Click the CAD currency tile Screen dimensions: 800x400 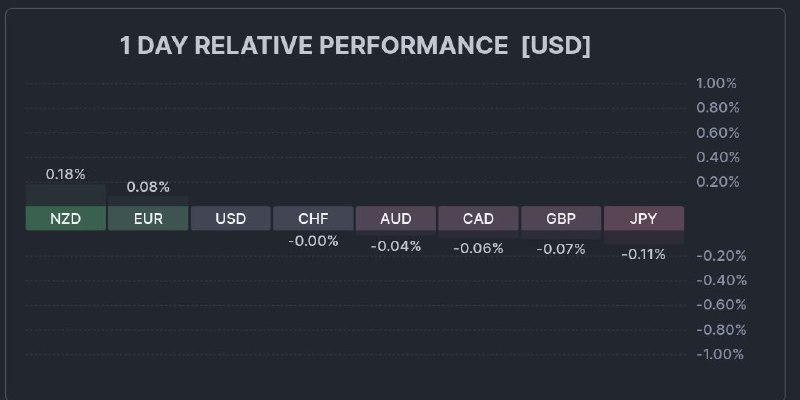click(x=478, y=218)
